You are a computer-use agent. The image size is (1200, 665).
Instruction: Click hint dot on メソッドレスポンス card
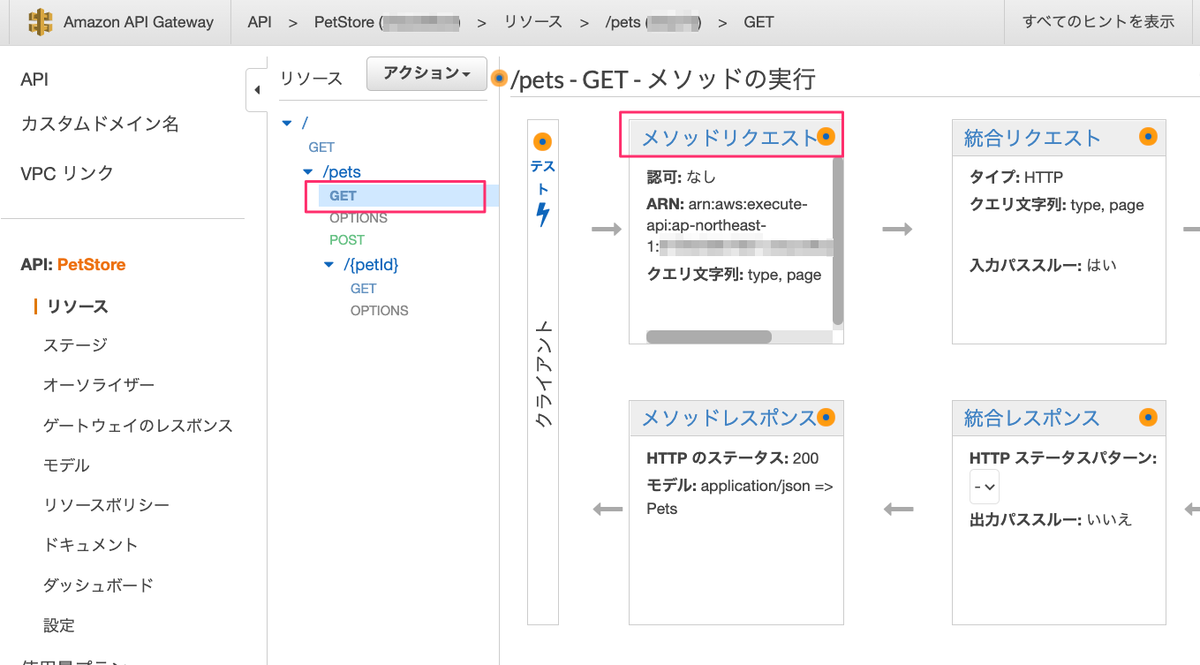click(826, 416)
